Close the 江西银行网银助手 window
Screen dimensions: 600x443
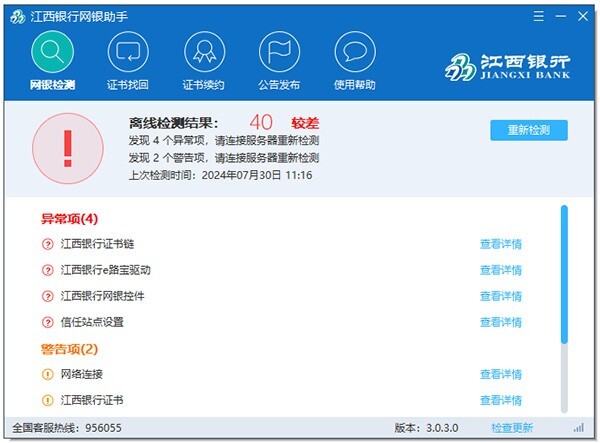point(583,16)
